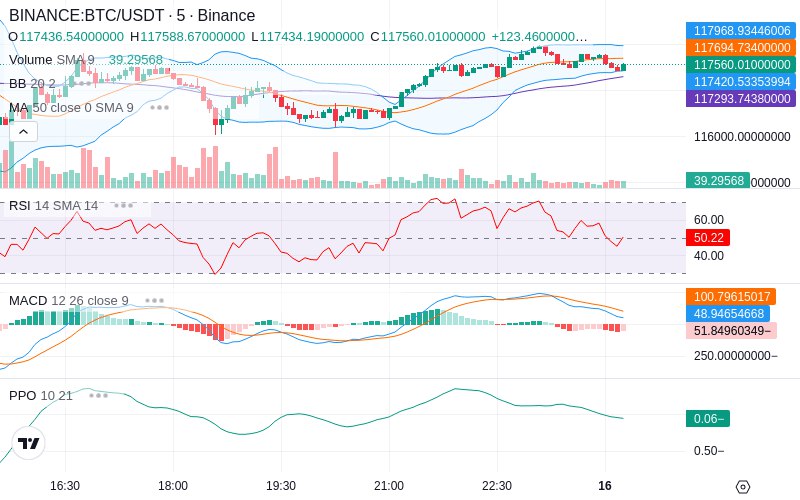Screen dimensions: 800x500
Task: Select the RSI 14 SMA 14 legend label
Action: pos(54,206)
